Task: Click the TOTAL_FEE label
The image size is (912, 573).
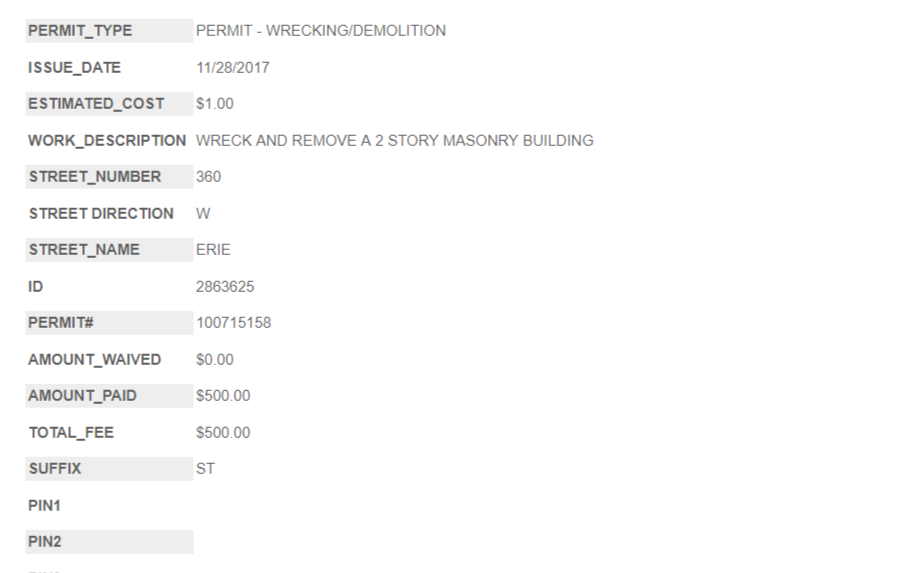Action: click(x=71, y=433)
